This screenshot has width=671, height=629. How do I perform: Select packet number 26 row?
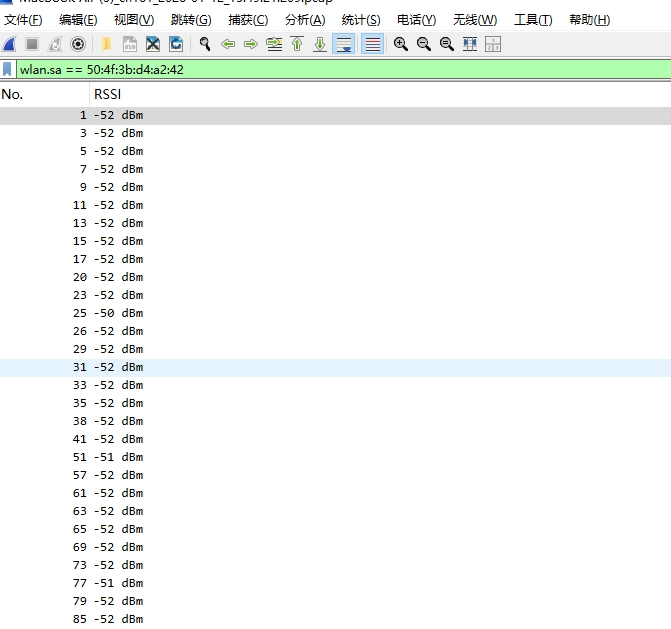point(336,331)
